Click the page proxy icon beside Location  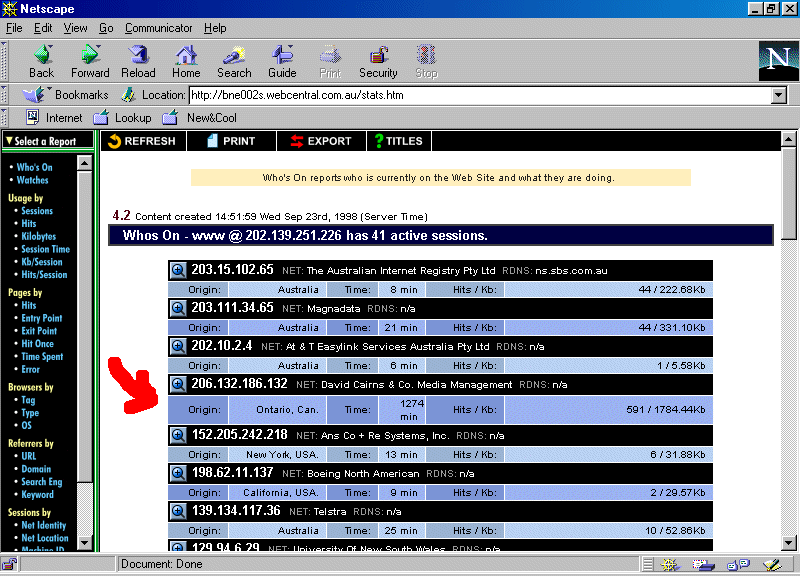pos(128,95)
